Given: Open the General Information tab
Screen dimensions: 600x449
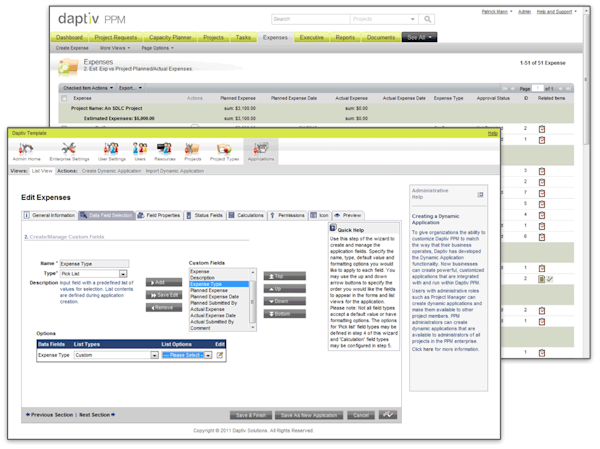Looking at the screenshot, I should (50, 216).
